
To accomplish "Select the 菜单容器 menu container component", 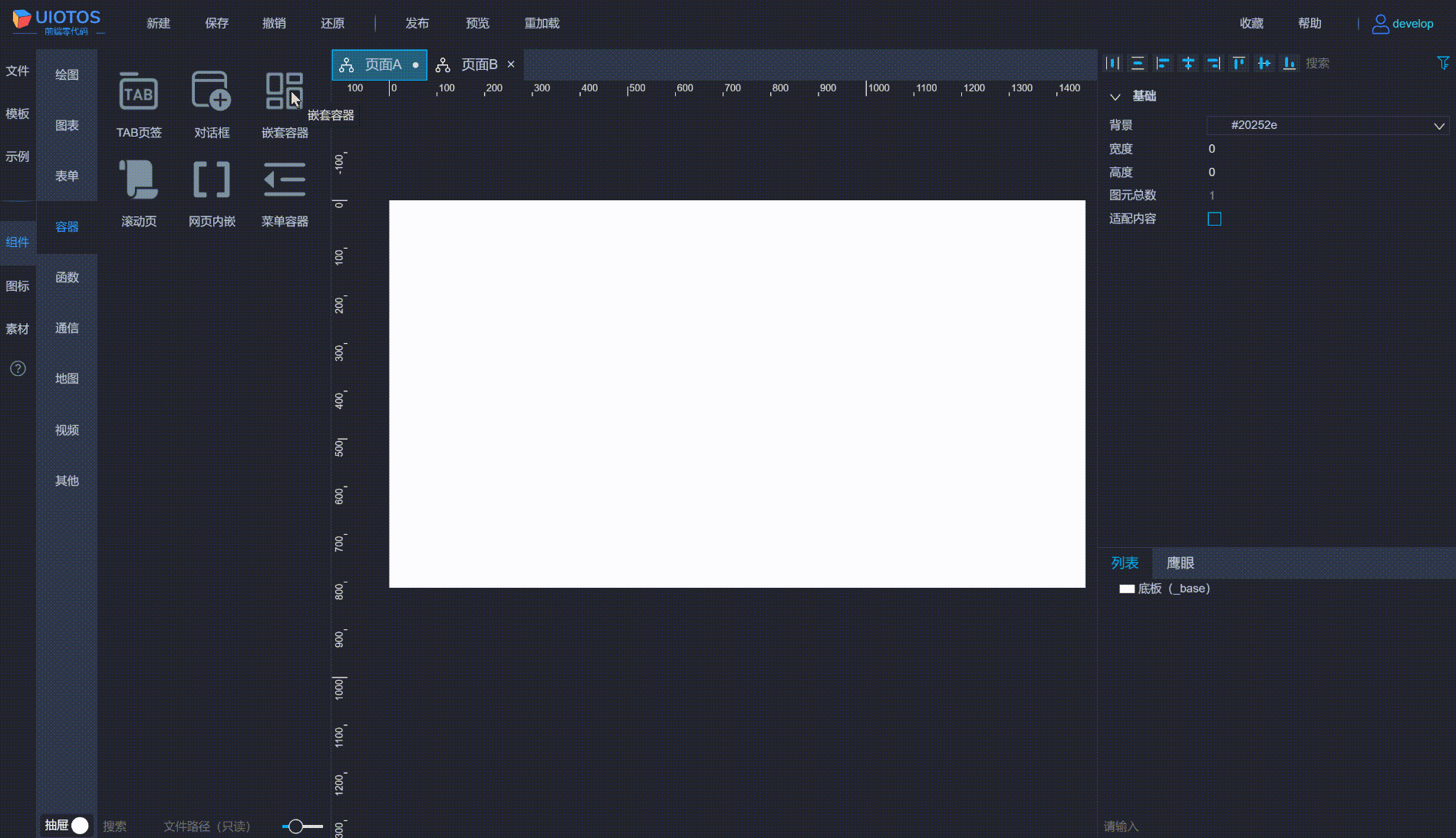I will (x=285, y=193).
